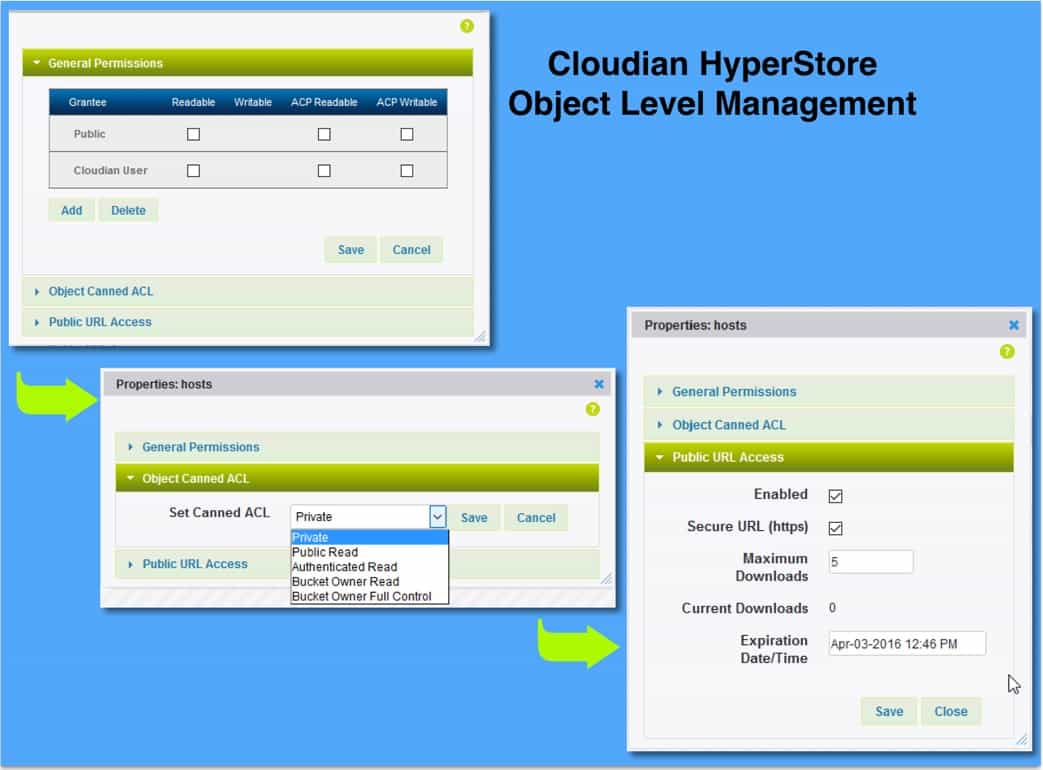The image size is (1043, 770).
Task: Expand Public URL Access in top window
Action: pyautogui.click(x=247, y=322)
